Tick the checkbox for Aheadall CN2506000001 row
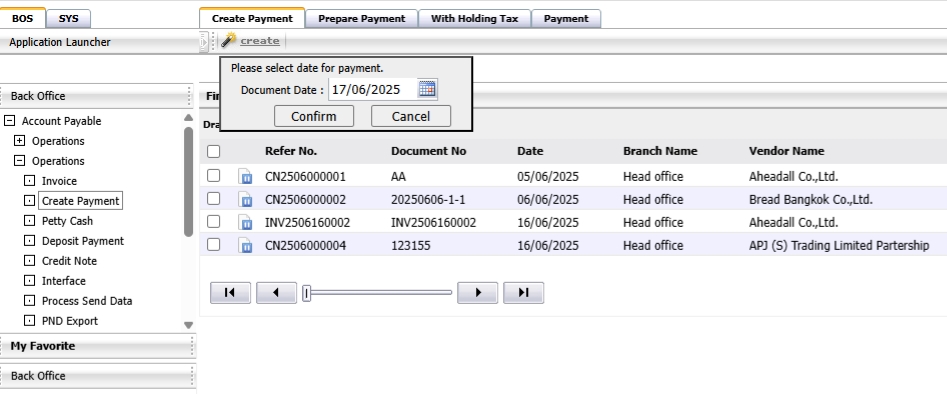This screenshot has height=394, width=947. [213, 175]
